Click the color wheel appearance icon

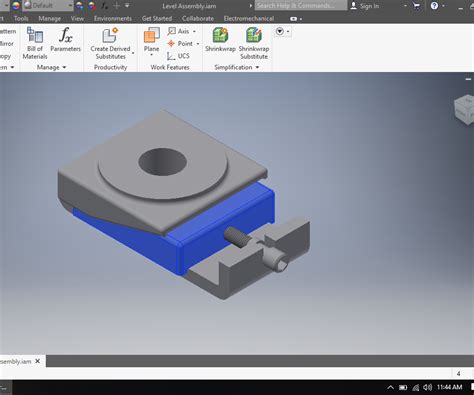16,6
